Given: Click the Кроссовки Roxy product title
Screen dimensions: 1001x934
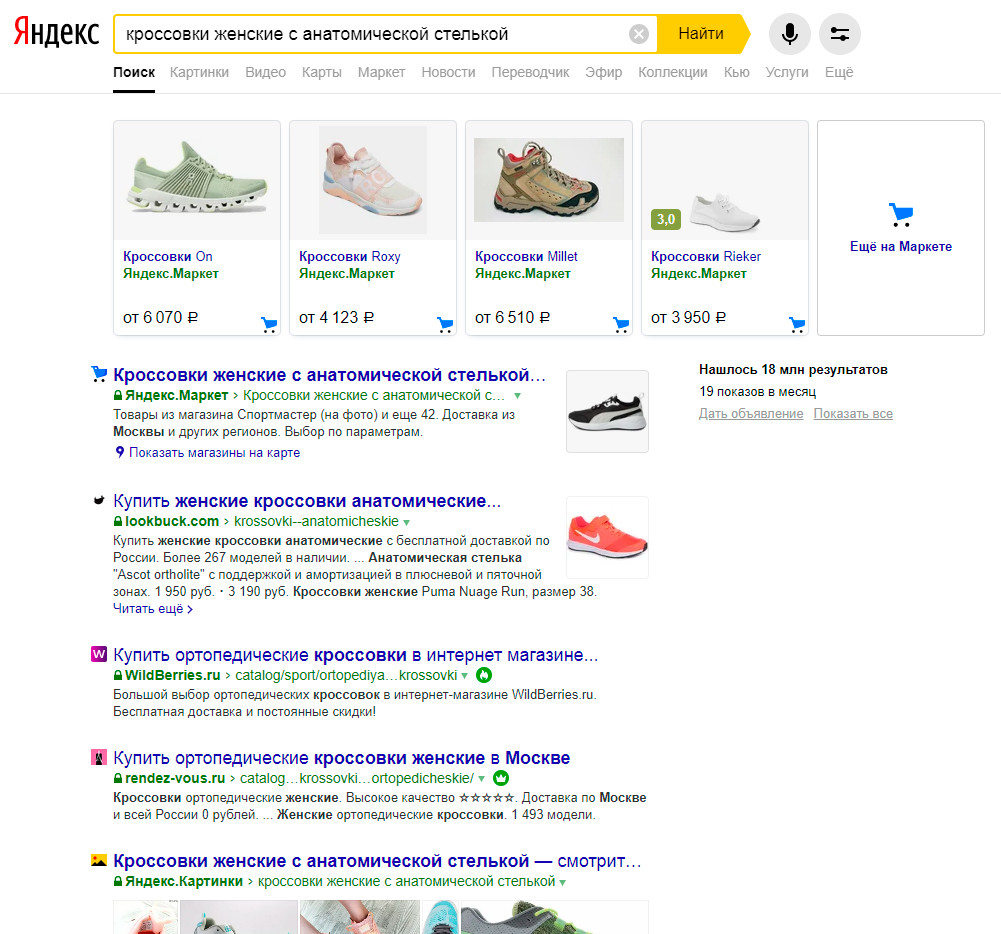Looking at the screenshot, I should (350, 256).
